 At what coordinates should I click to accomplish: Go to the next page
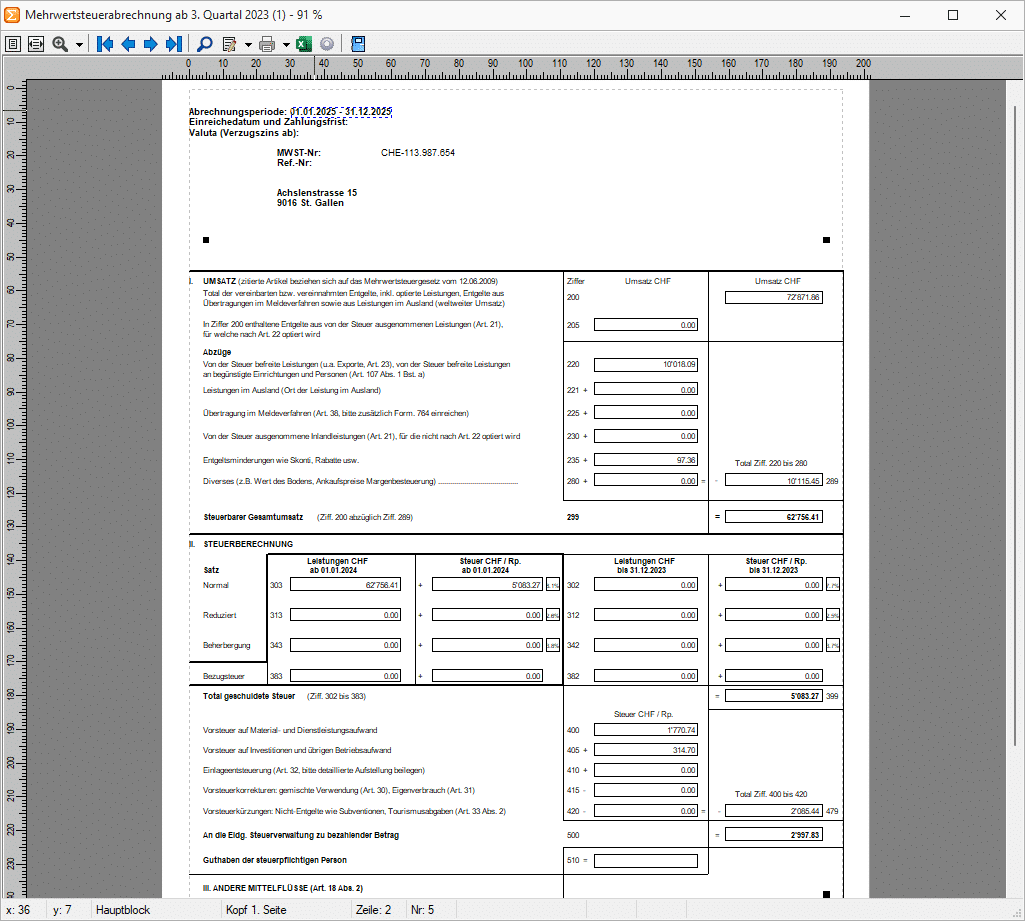pos(150,44)
